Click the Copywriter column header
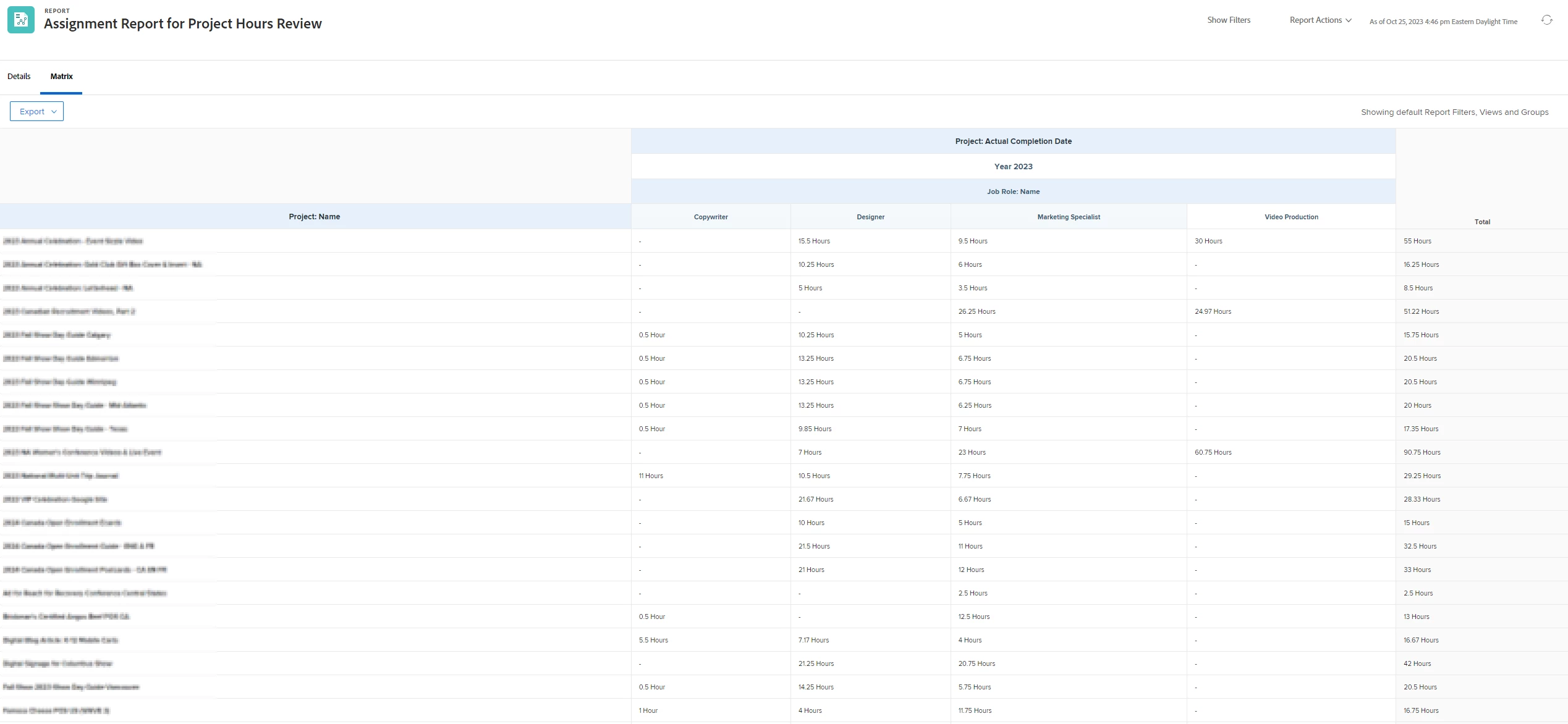1568x724 pixels. [710, 217]
